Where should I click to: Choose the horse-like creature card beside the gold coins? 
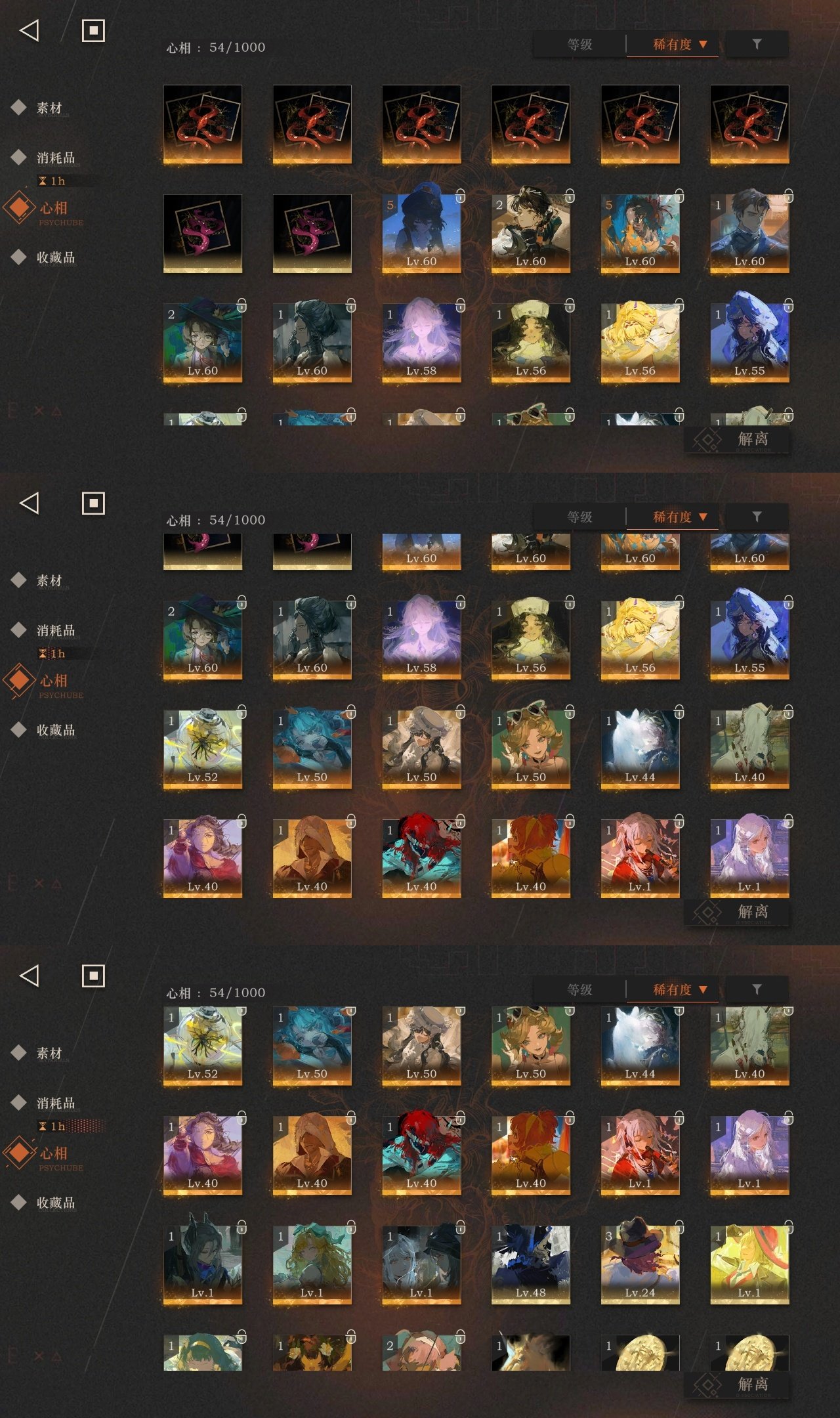coord(530,1352)
